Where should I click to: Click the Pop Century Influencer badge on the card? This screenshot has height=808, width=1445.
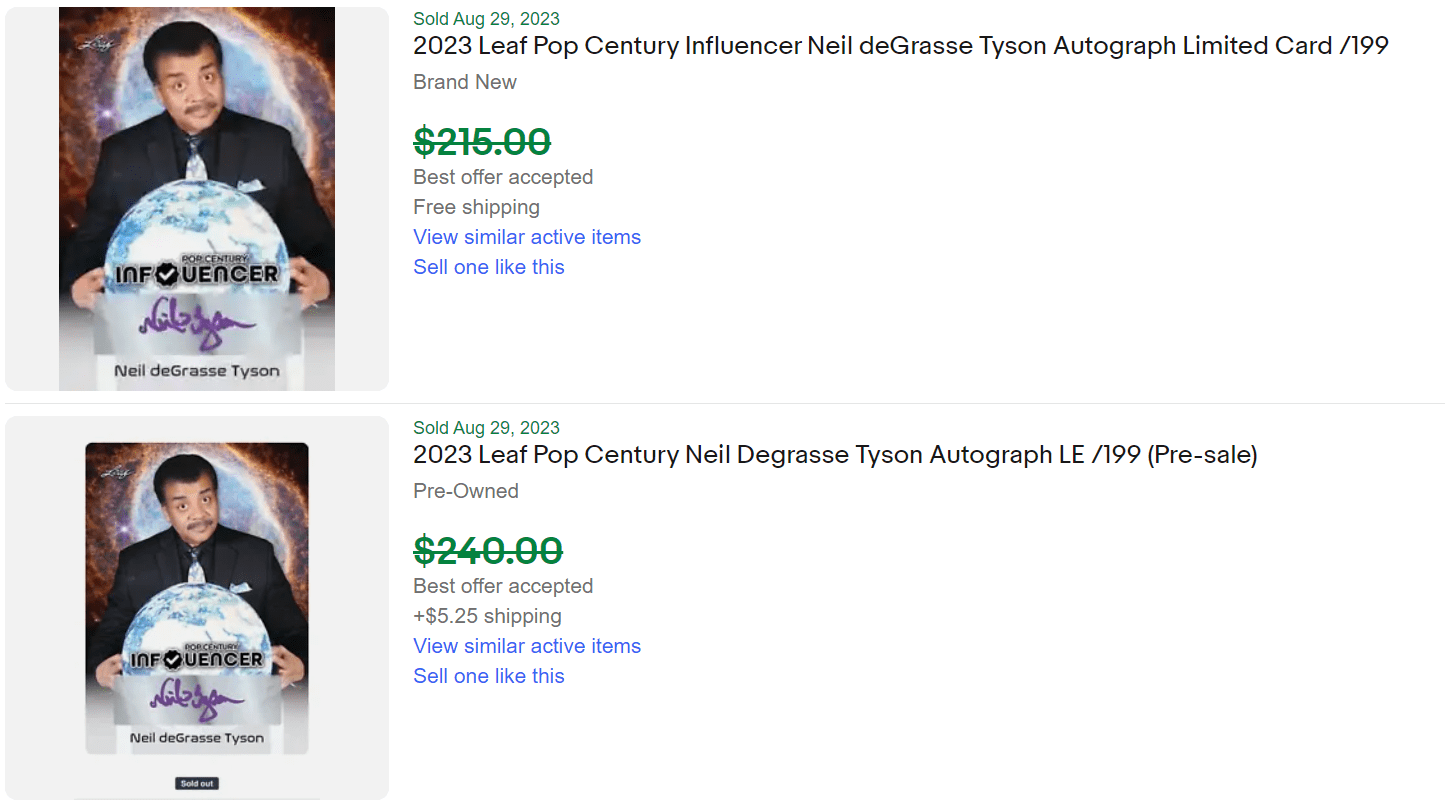(x=197, y=265)
